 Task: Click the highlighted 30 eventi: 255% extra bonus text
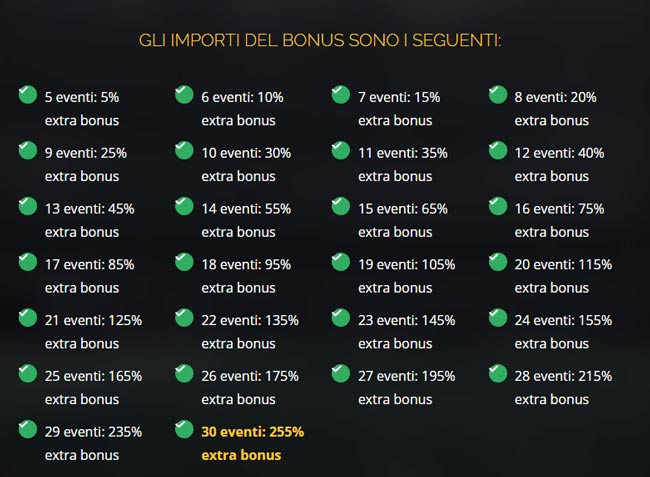click(x=252, y=443)
